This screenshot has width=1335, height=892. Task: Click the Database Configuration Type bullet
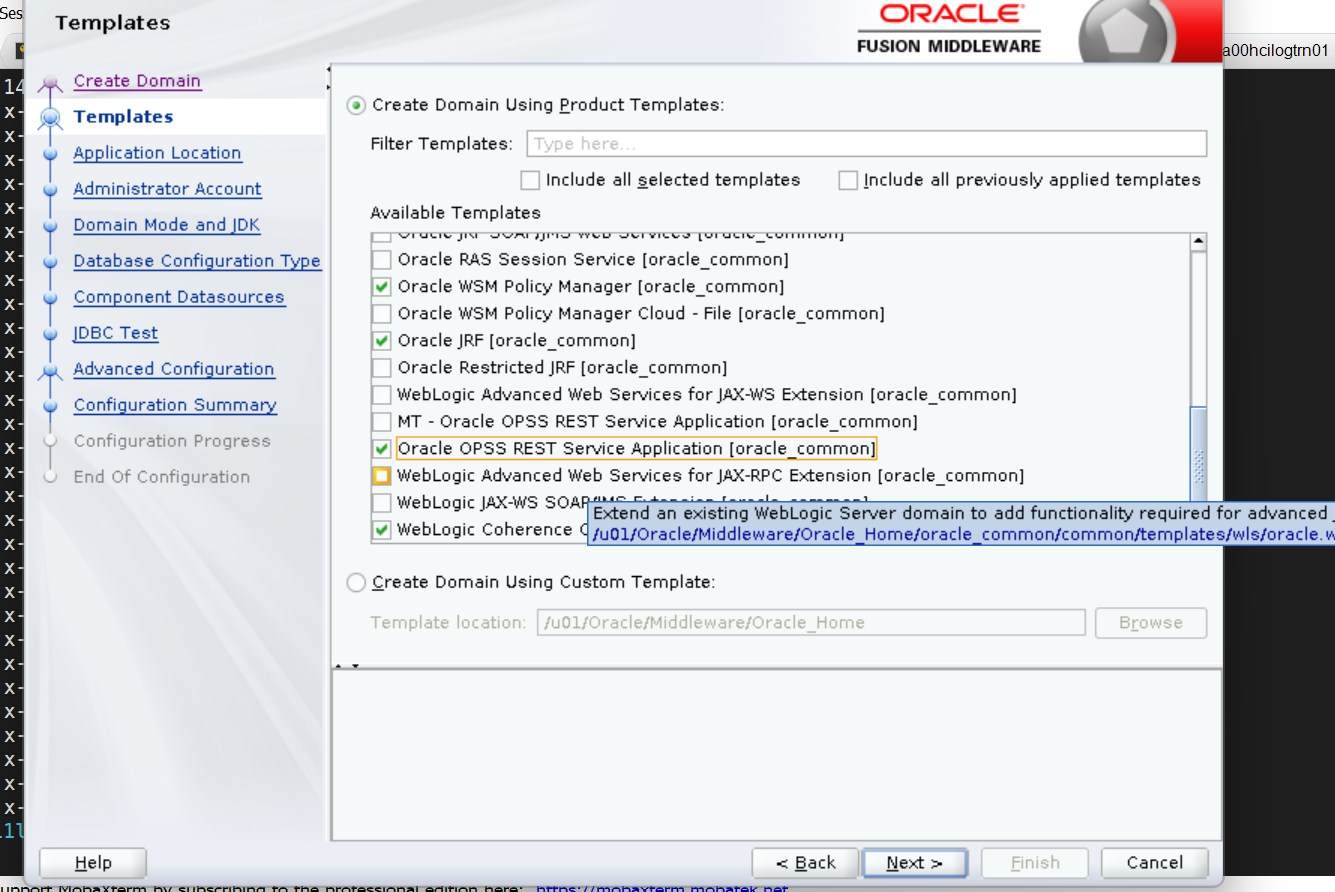point(50,262)
